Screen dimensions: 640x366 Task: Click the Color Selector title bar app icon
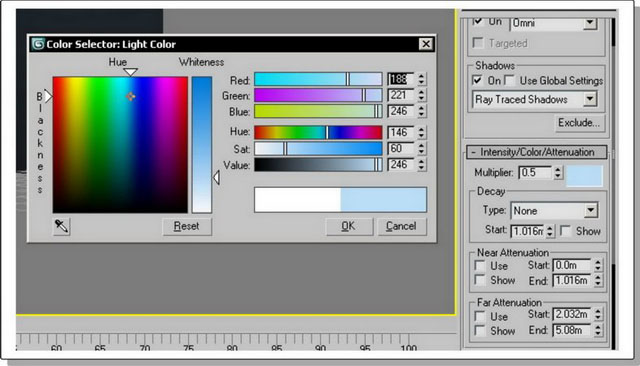pyautogui.click(x=38, y=44)
